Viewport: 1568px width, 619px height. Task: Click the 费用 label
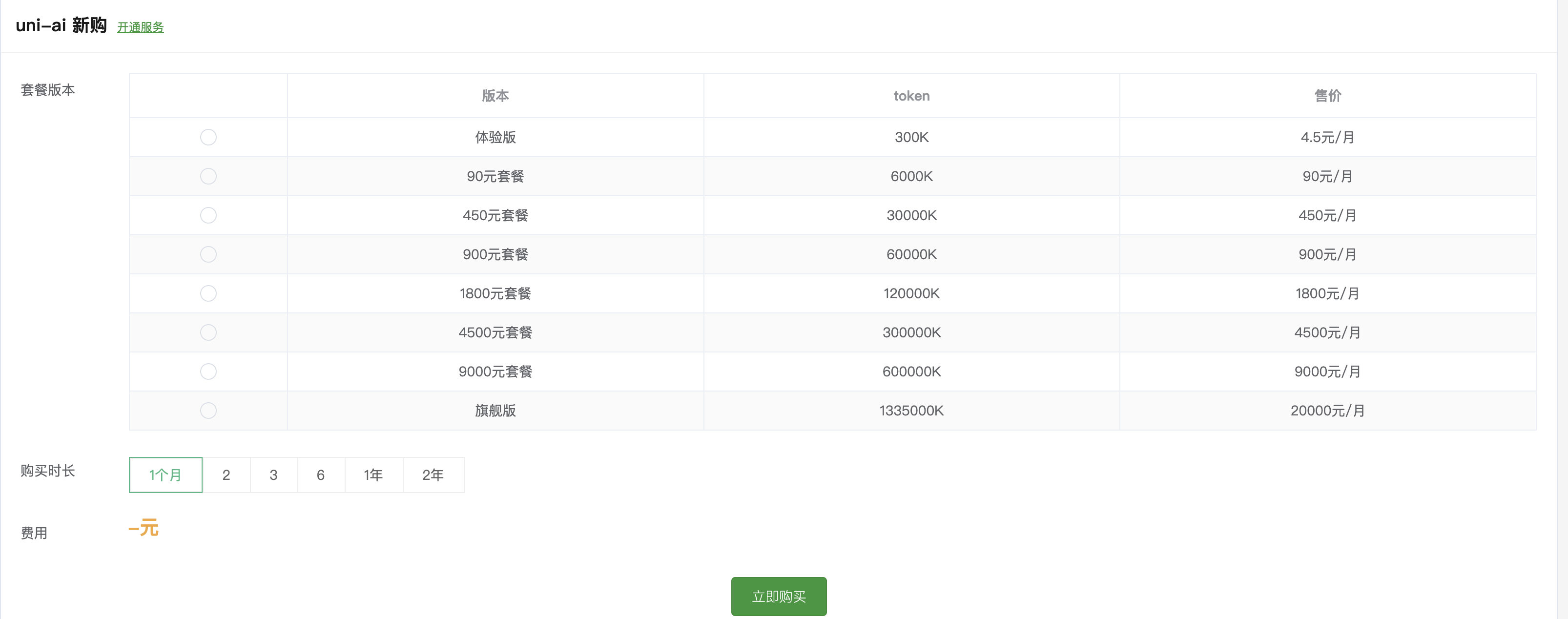point(34,533)
